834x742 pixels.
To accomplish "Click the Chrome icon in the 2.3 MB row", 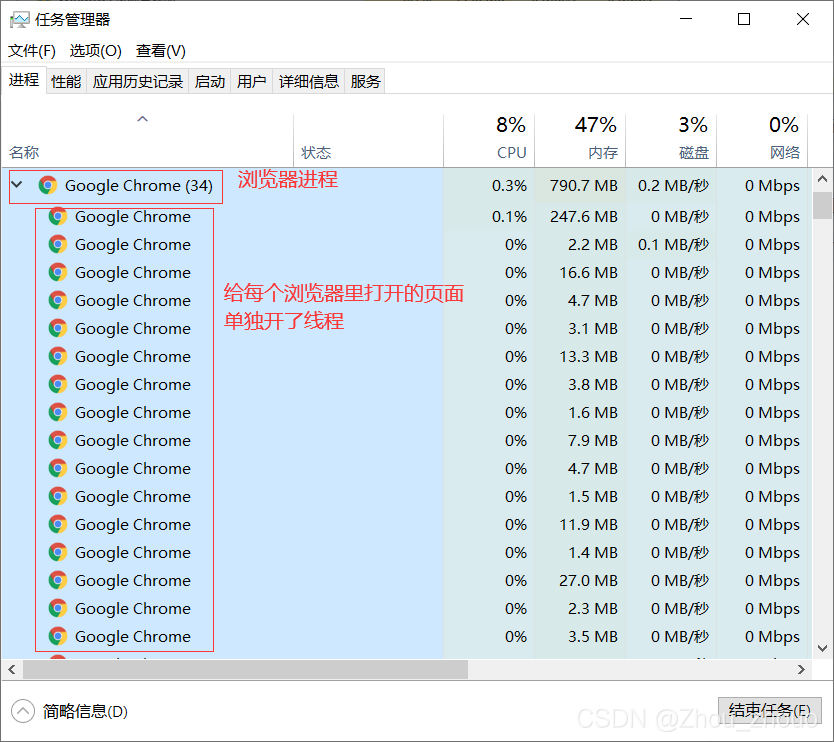I will [x=58, y=608].
